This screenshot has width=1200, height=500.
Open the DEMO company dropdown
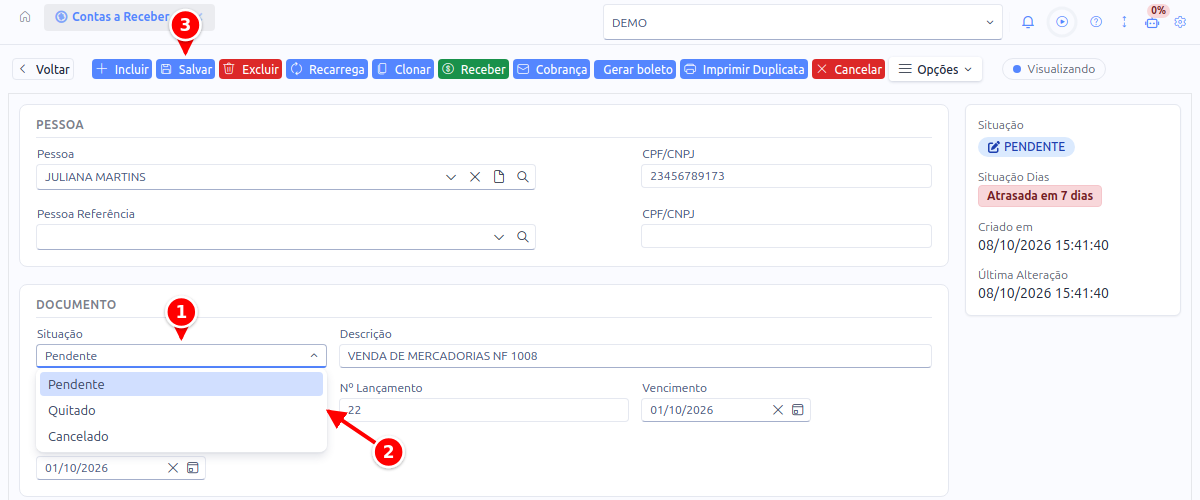pyautogui.click(x=803, y=22)
